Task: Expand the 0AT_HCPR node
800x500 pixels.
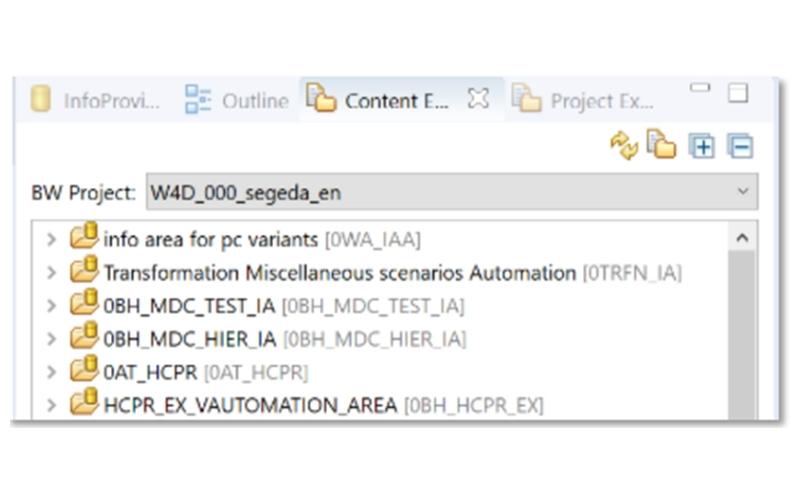Action: pos(52,372)
